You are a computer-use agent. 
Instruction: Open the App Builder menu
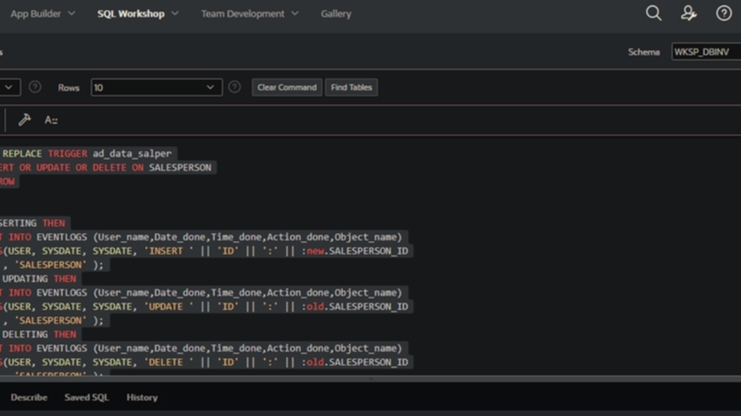click(43, 14)
